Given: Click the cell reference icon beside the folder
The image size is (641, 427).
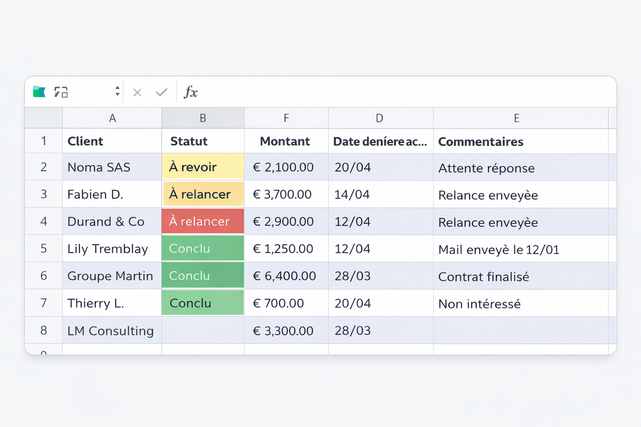Looking at the screenshot, I should tap(61, 92).
